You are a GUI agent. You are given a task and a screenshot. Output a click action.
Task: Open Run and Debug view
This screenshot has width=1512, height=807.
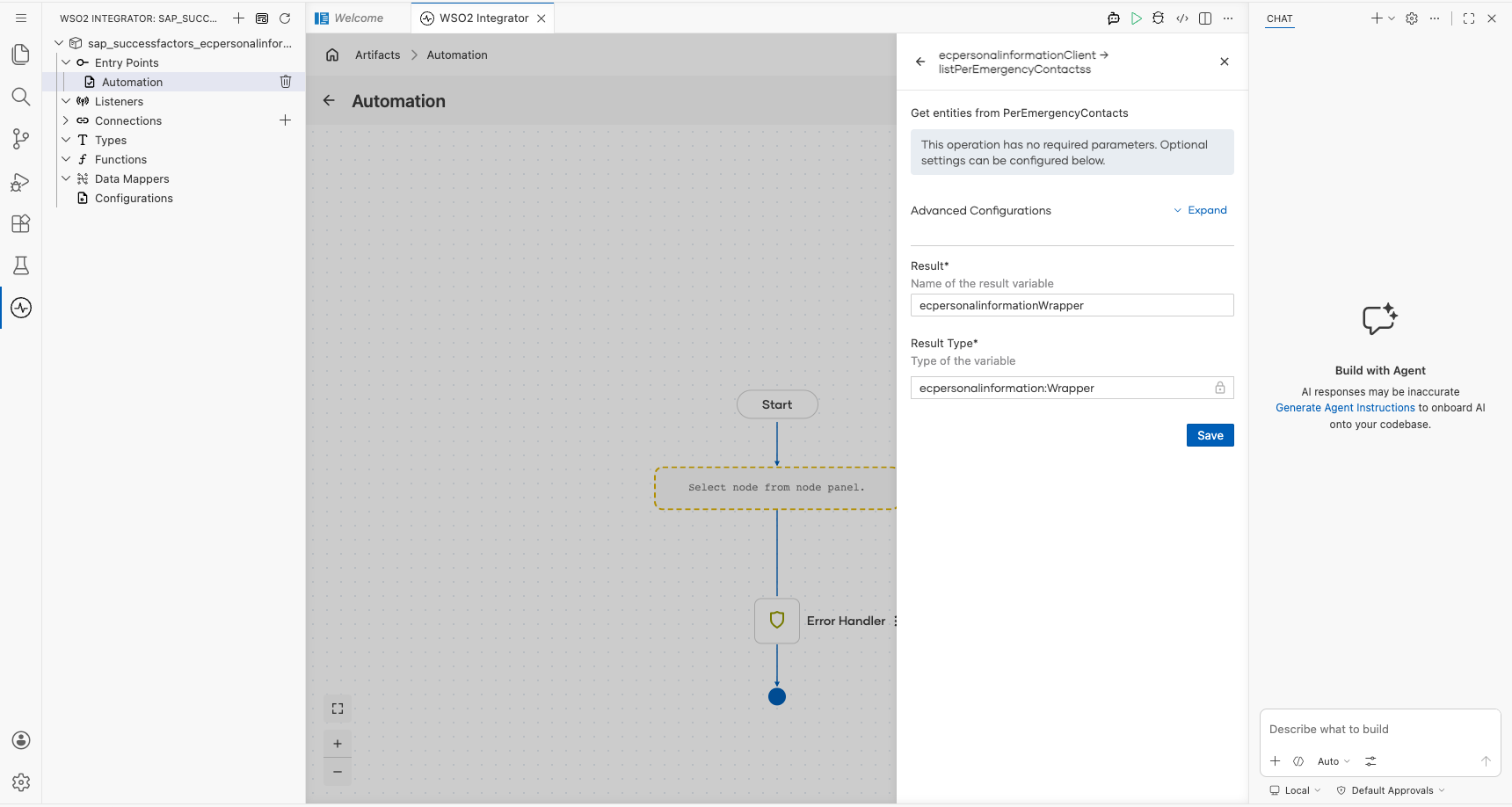(21, 182)
